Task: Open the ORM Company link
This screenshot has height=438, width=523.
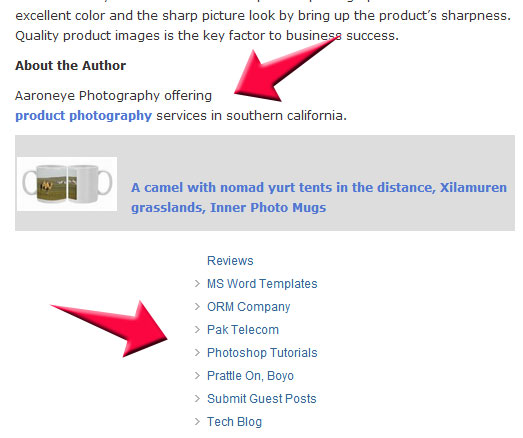Action: pos(248,307)
